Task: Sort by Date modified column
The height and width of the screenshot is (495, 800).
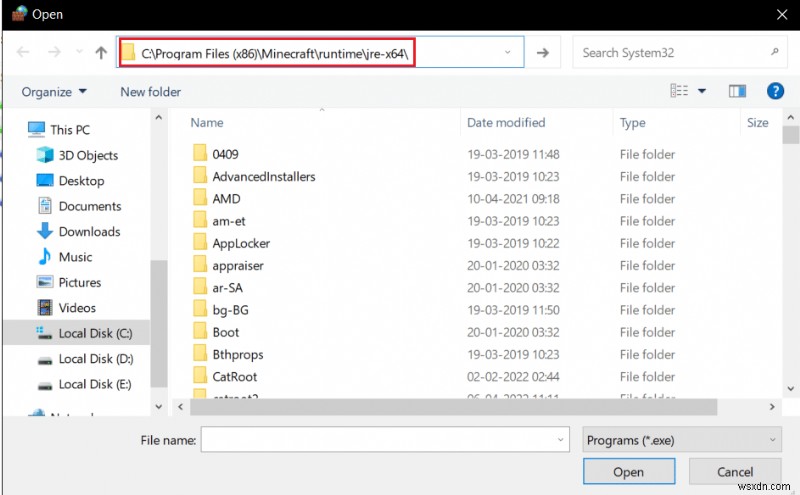Action: (506, 122)
